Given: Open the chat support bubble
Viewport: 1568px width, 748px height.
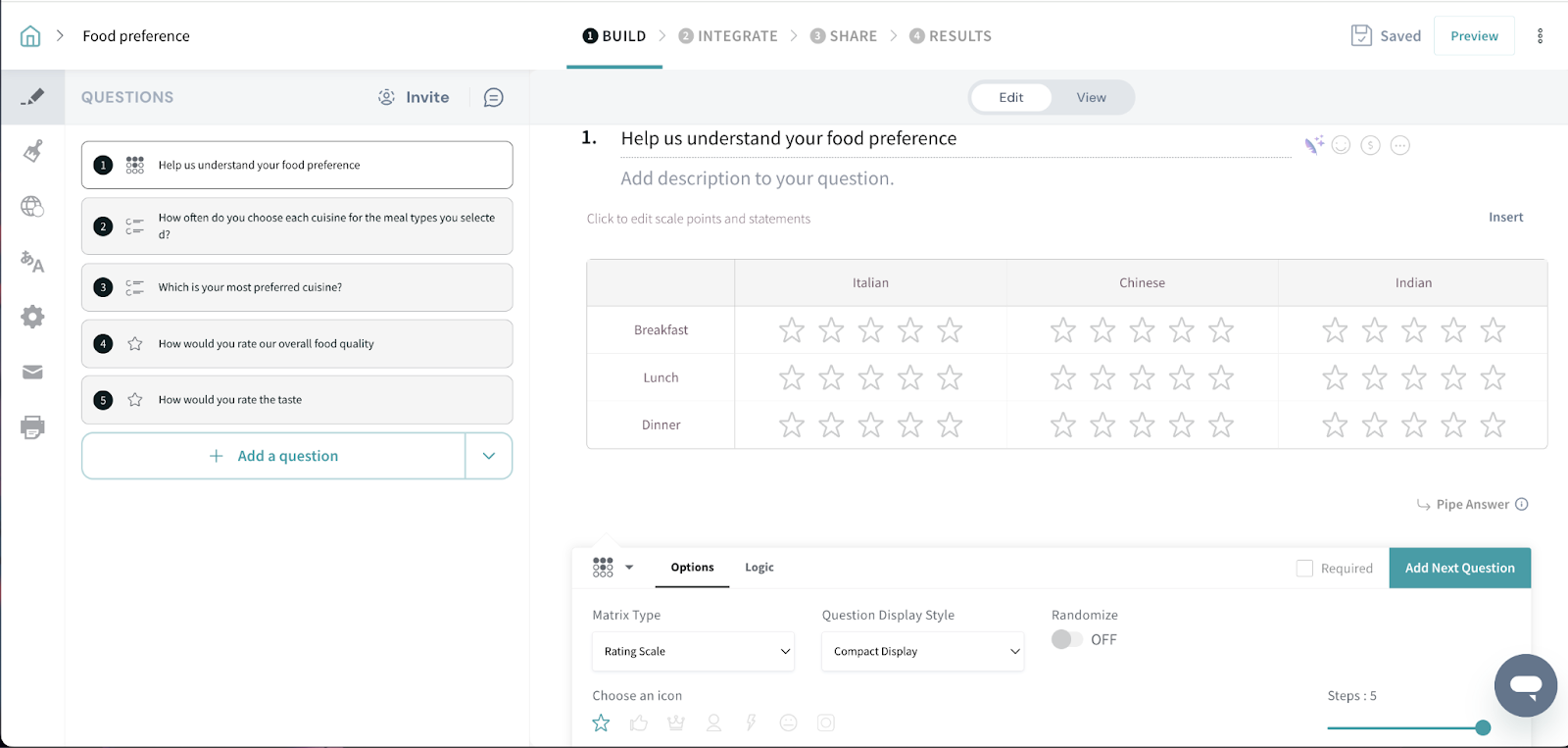Looking at the screenshot, I should 1525,685.
